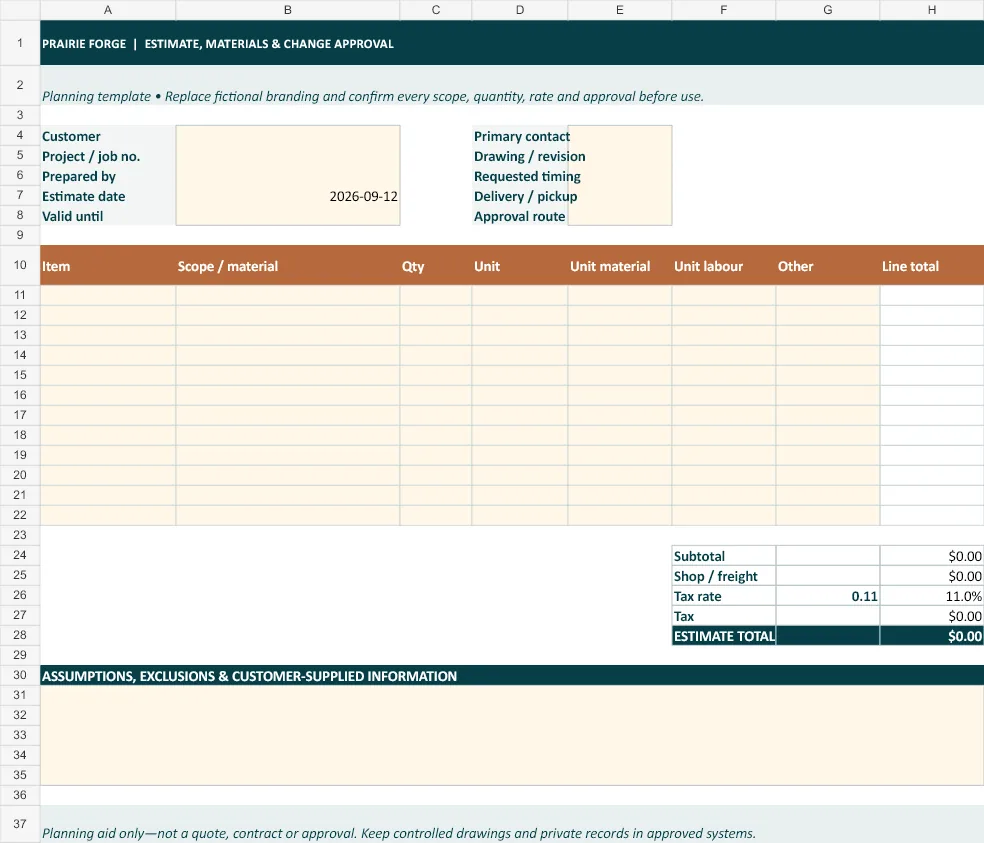
Task: Click the Qty column heading
Action: 436,266
